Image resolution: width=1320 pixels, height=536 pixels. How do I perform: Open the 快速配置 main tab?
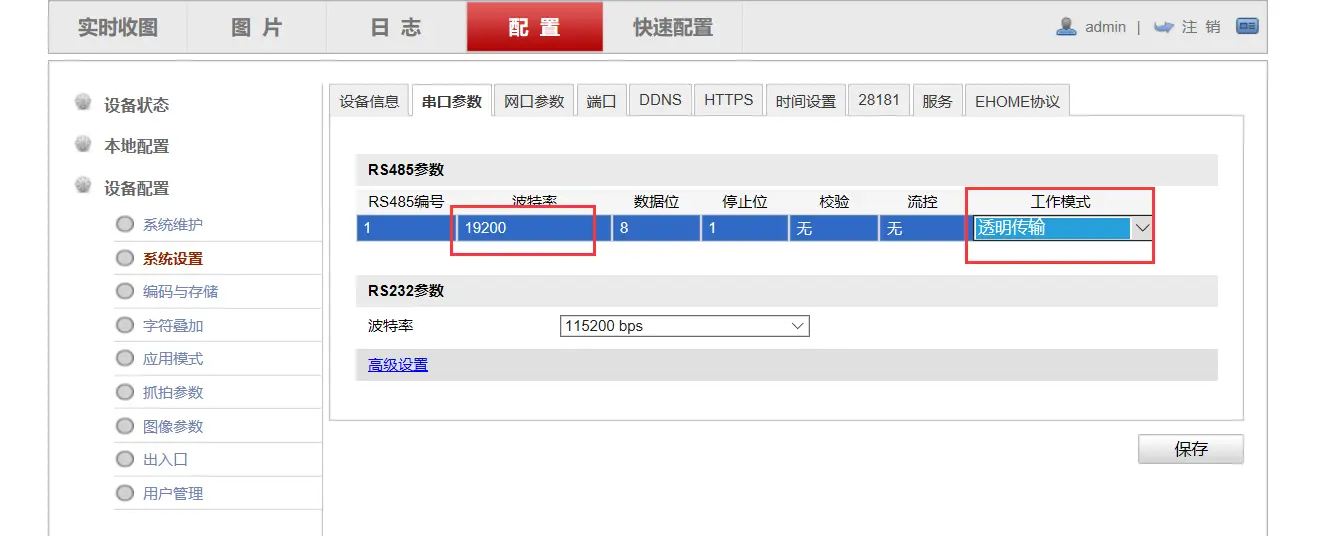(x=673, y=27)
